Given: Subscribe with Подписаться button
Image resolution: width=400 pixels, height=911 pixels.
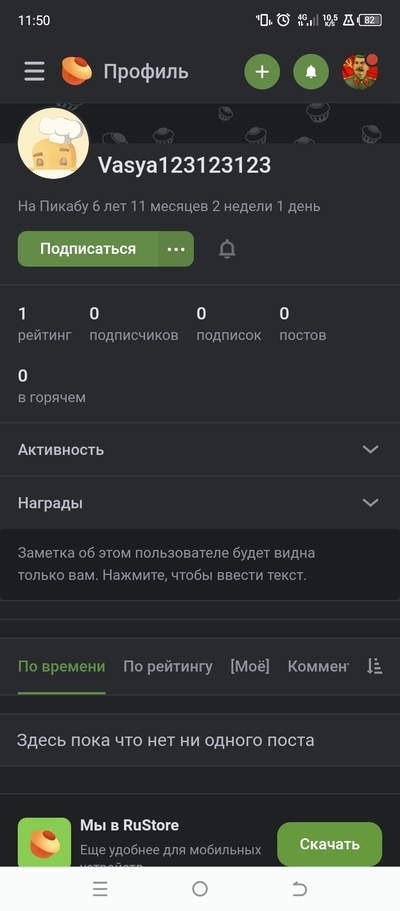Looking at the screenshot, I should tap(88, 249).
